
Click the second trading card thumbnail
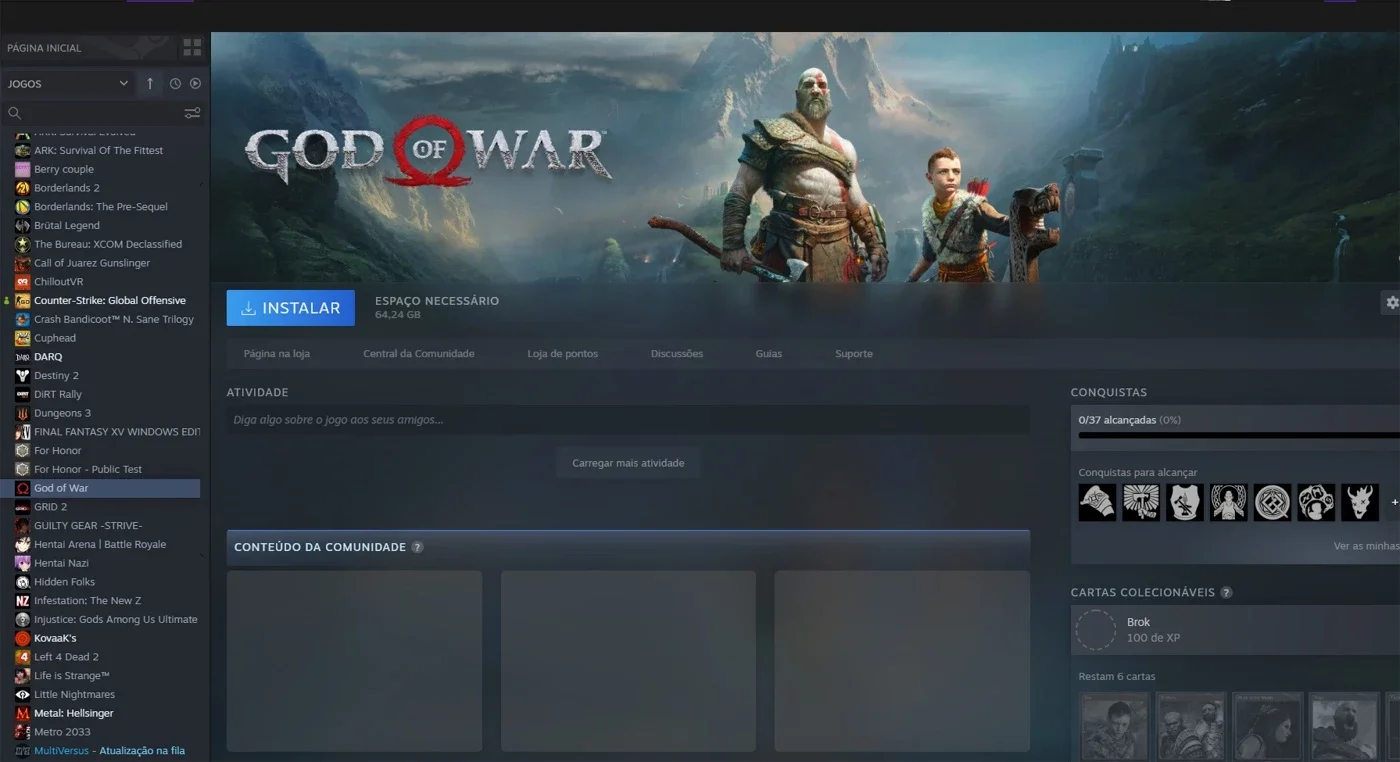tap(1191, 726)
